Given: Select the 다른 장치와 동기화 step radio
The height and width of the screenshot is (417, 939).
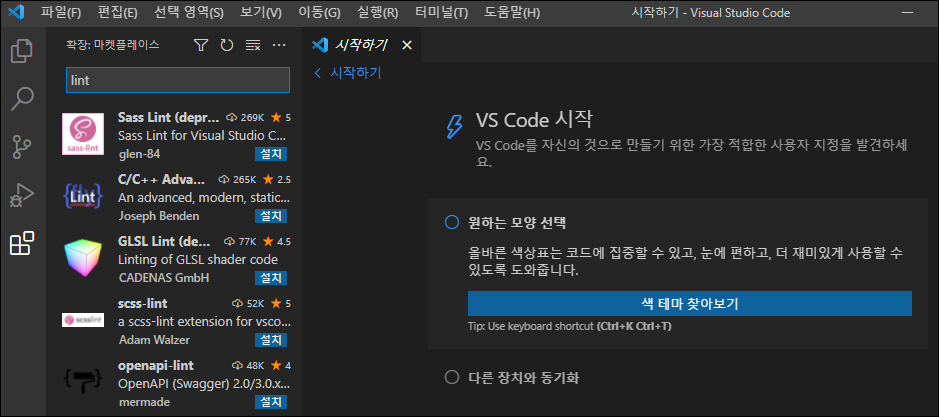Looking at the screenshot, I should pyautogui.click(x=452, y=378).
